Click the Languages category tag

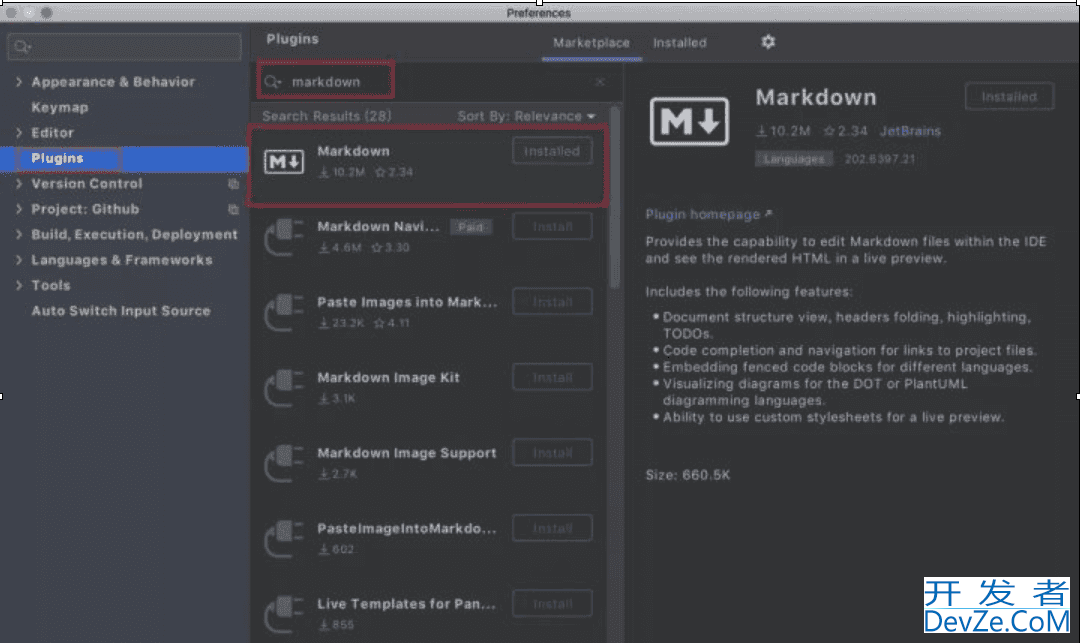(793, 159)
